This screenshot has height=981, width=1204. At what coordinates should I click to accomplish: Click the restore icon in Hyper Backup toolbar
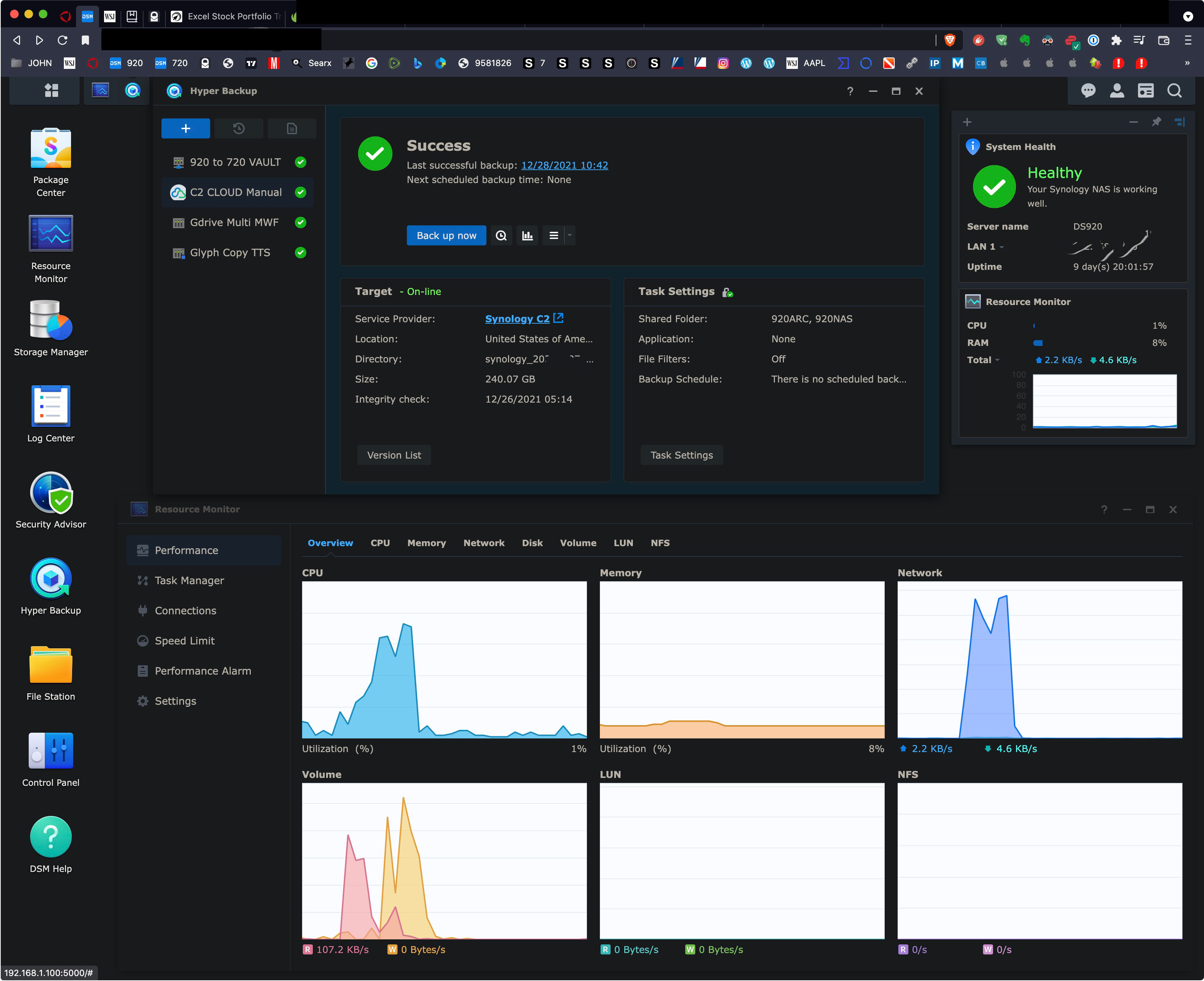(239, 129)
